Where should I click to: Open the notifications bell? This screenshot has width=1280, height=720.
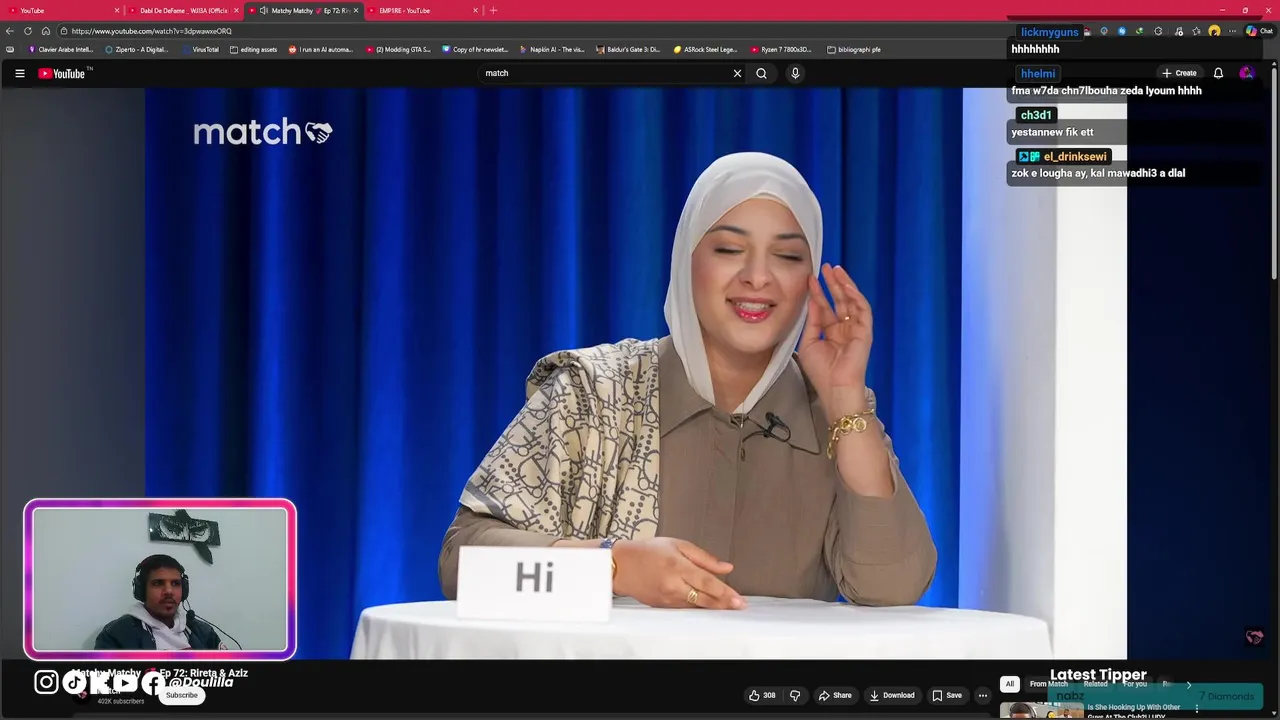click(1218, 73)
